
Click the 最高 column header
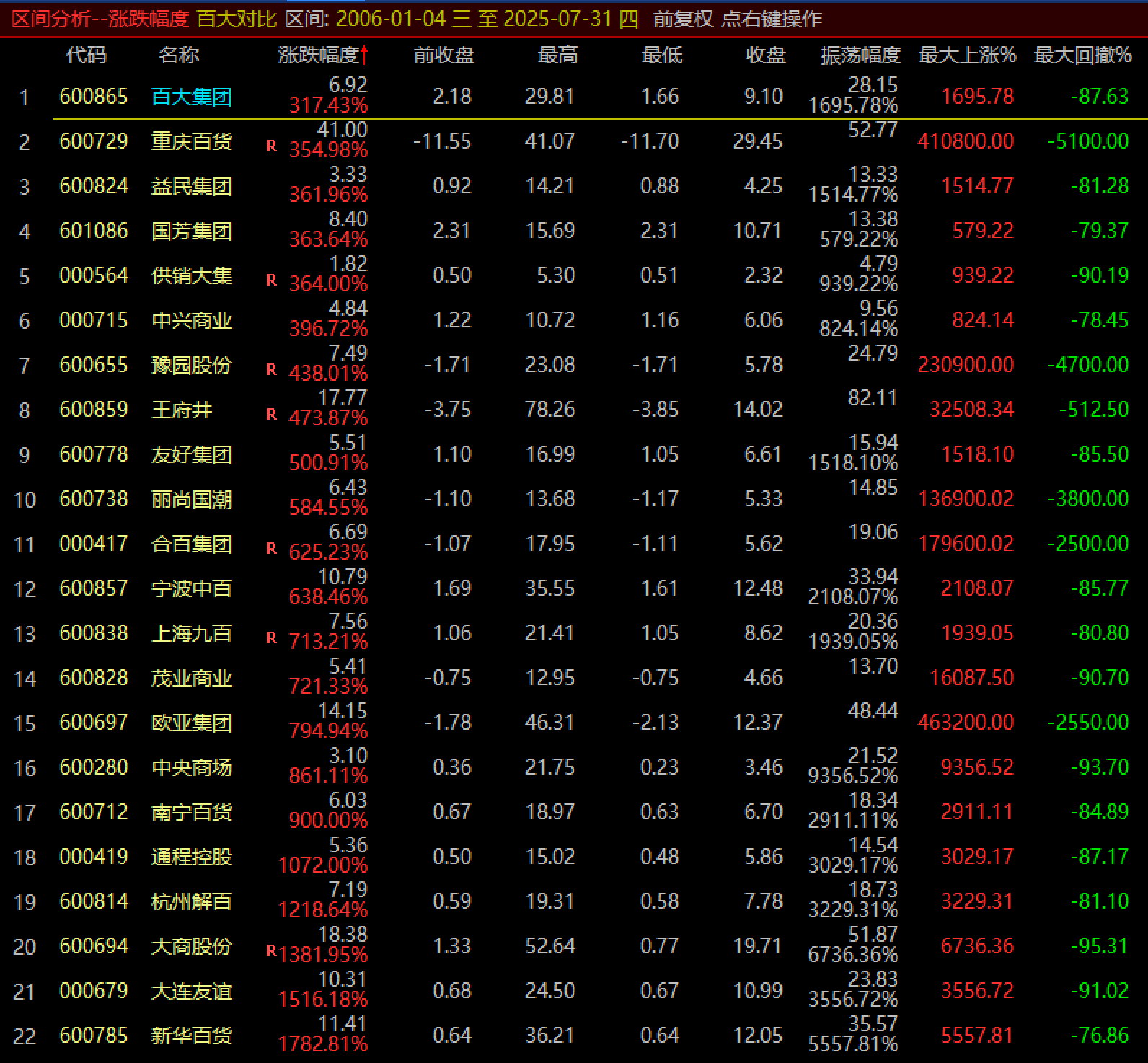[x=558, y=55]
